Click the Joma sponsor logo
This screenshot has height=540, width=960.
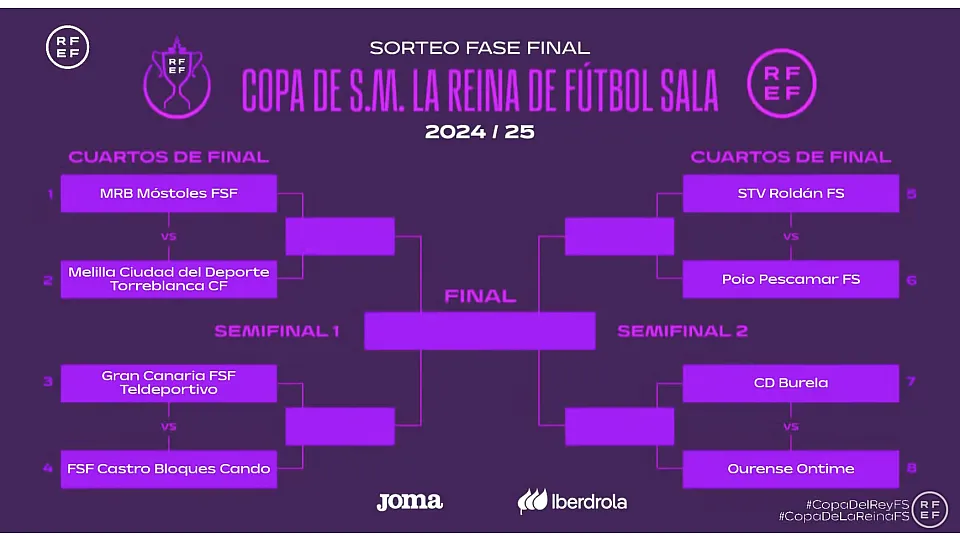tap(409, 501)
